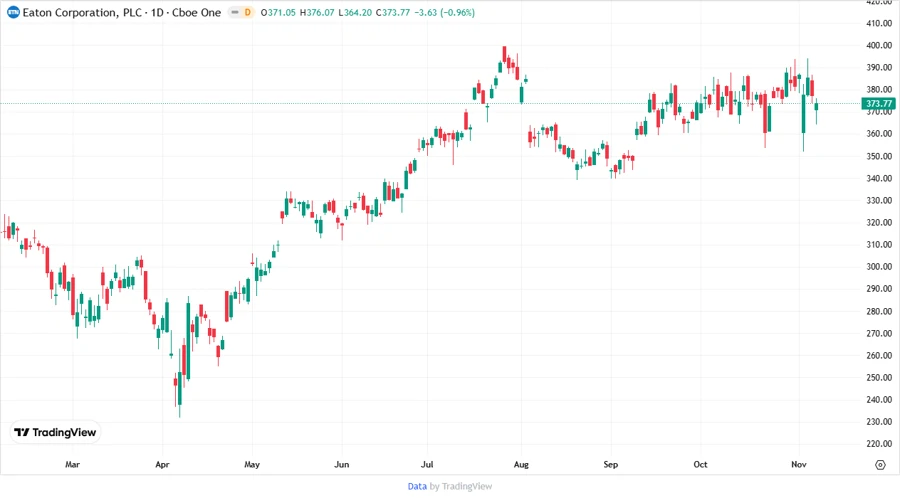900x498 pixels.
Task: Click the close value C373.77
Action: click(393, 13)
